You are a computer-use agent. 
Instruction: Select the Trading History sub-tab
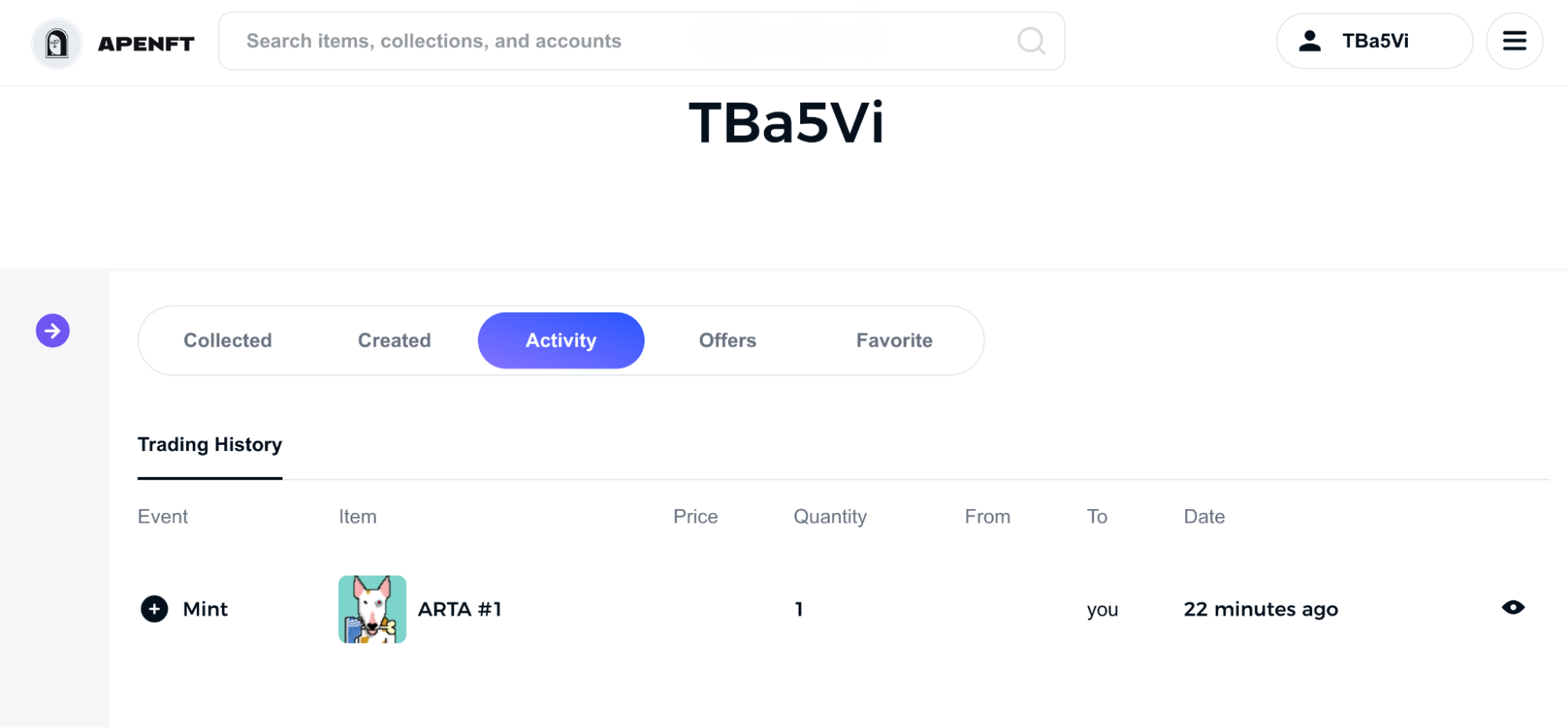coord(209,445)
